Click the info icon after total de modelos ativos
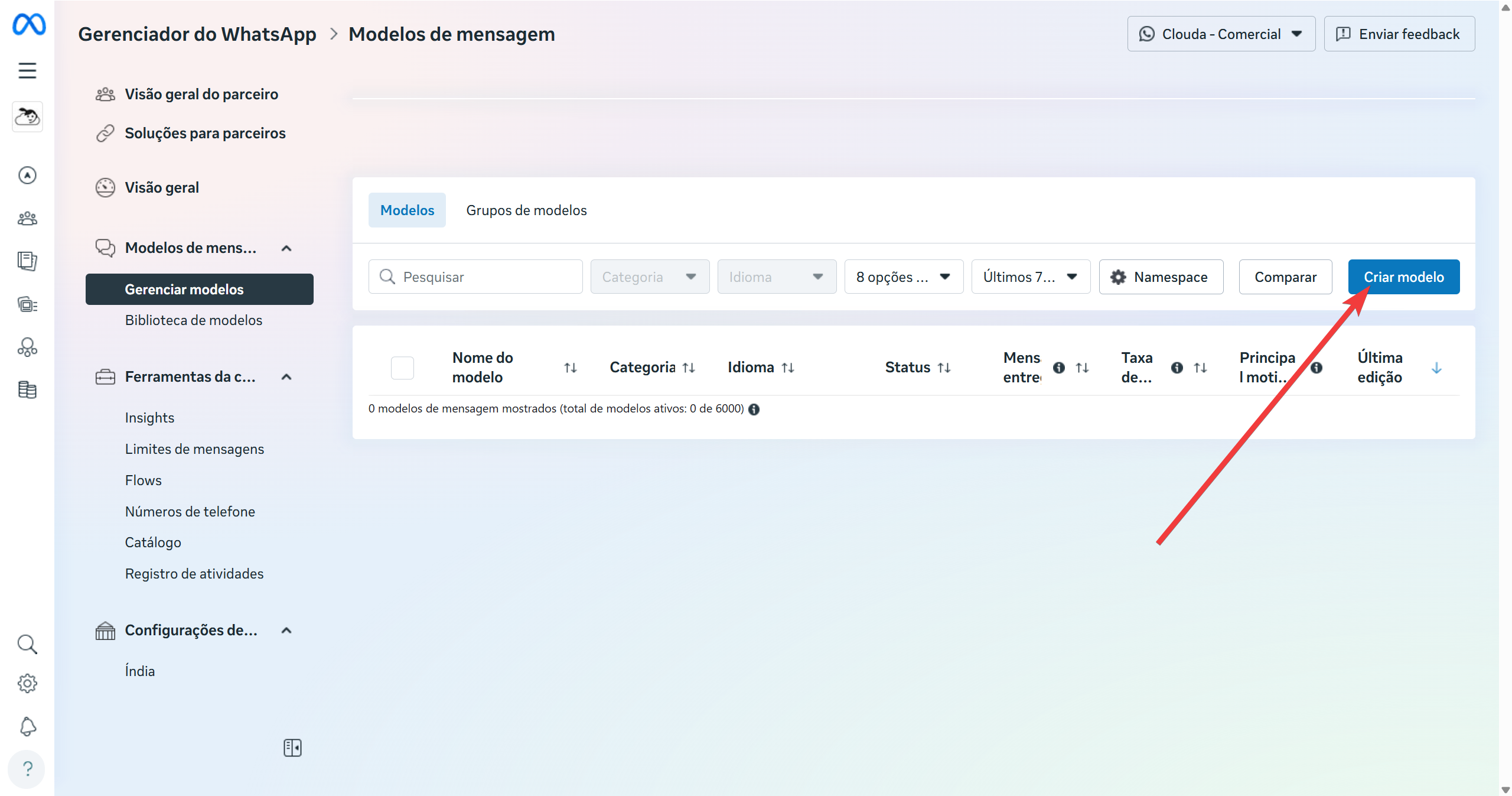This screenshot has height=796, width=1512. 754,409
